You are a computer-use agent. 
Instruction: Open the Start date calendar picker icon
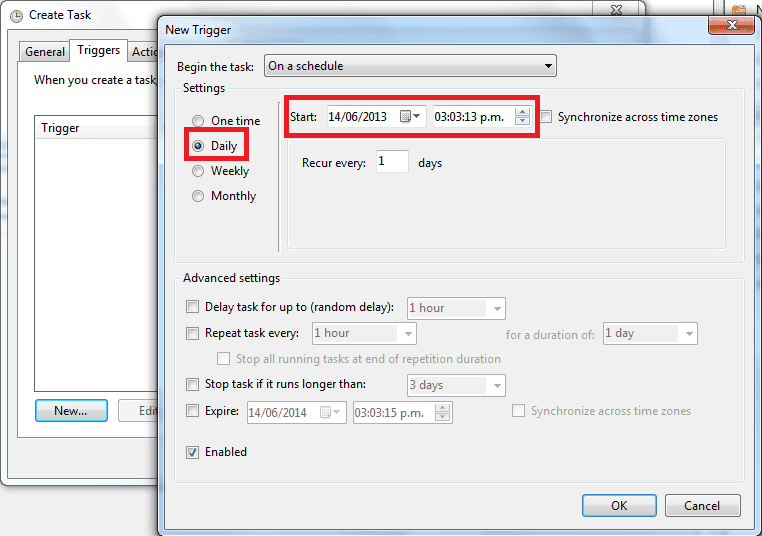point(410,116)
